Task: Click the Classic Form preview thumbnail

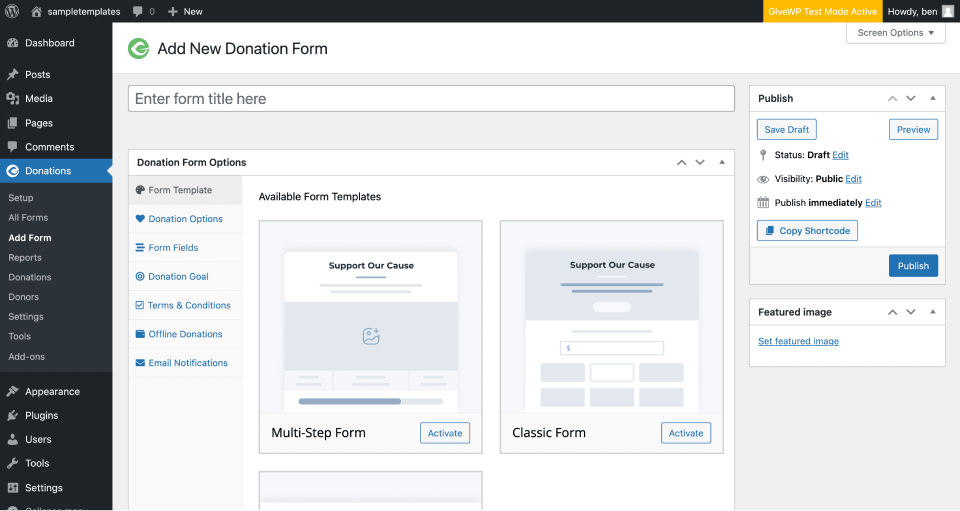Action: pyautogui.click(x=612, y=317)
